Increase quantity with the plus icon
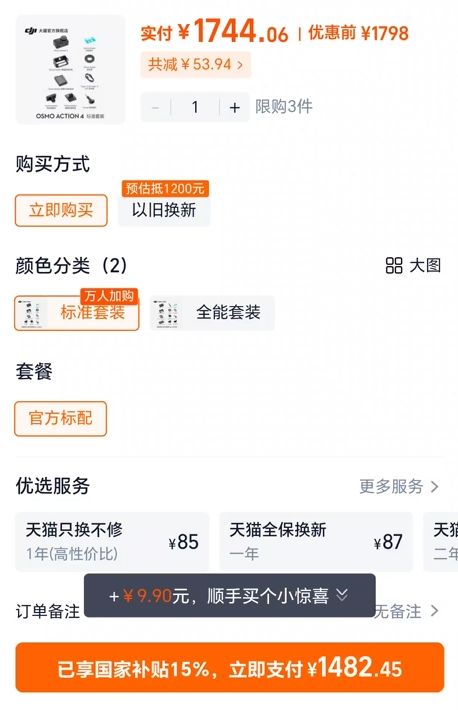The image size is (458, 710). 234,108
